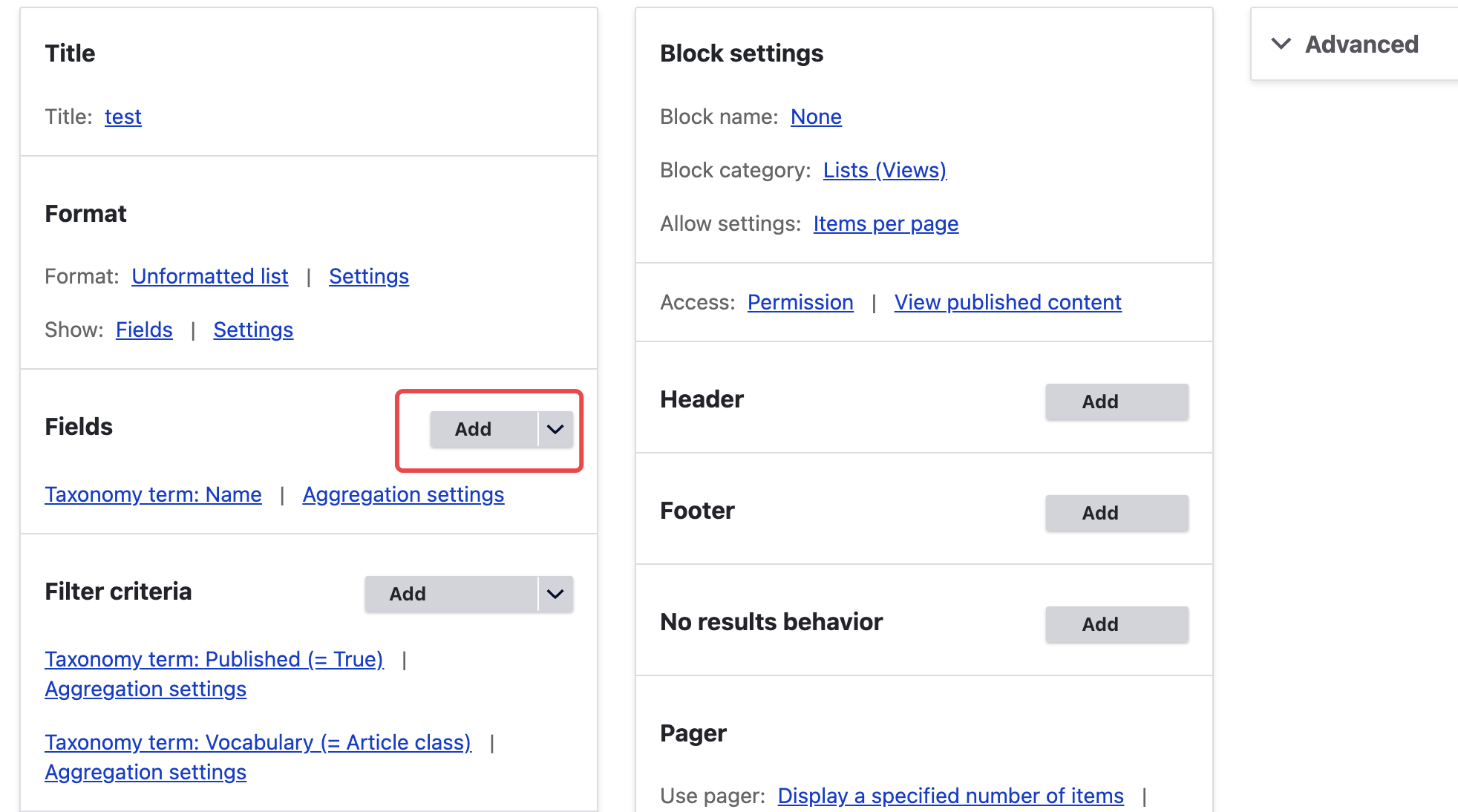Expand the Advanced section chevron
This screenshot has width=1458, height=812.
point(1281,44)
